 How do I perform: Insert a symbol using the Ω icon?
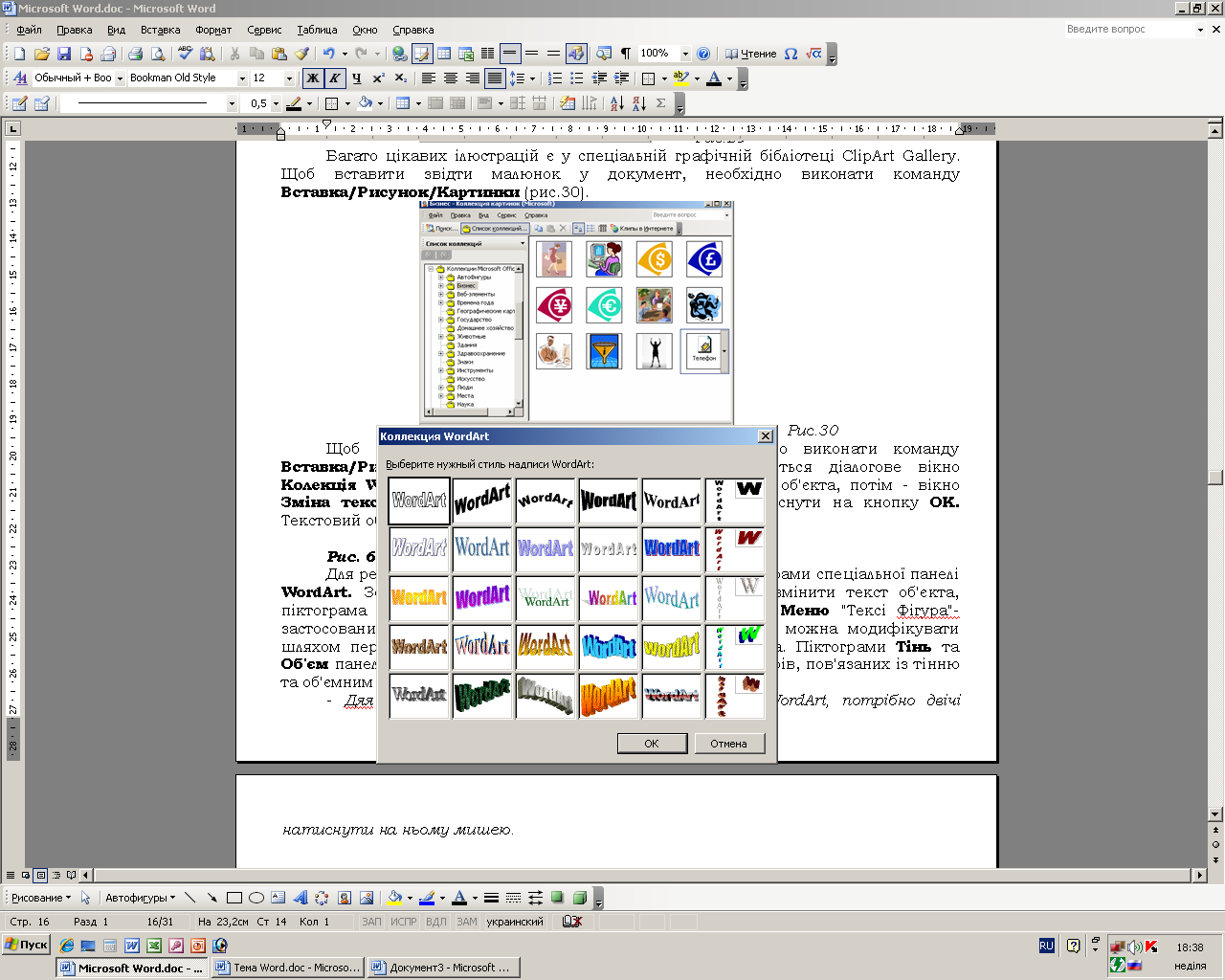point(791,54)
